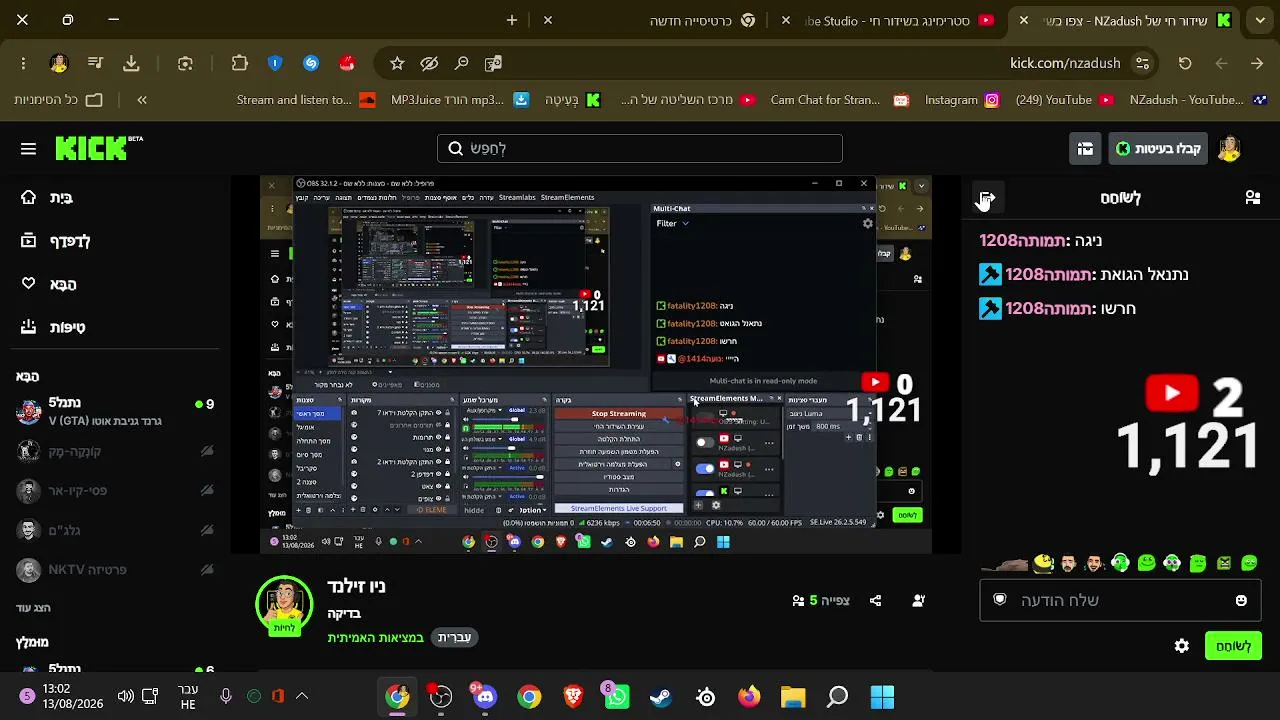The width and height of the screenshot is (1280, 720).
Task: Collapse the chat panel with arrow icon
Action: click(986, 198)
